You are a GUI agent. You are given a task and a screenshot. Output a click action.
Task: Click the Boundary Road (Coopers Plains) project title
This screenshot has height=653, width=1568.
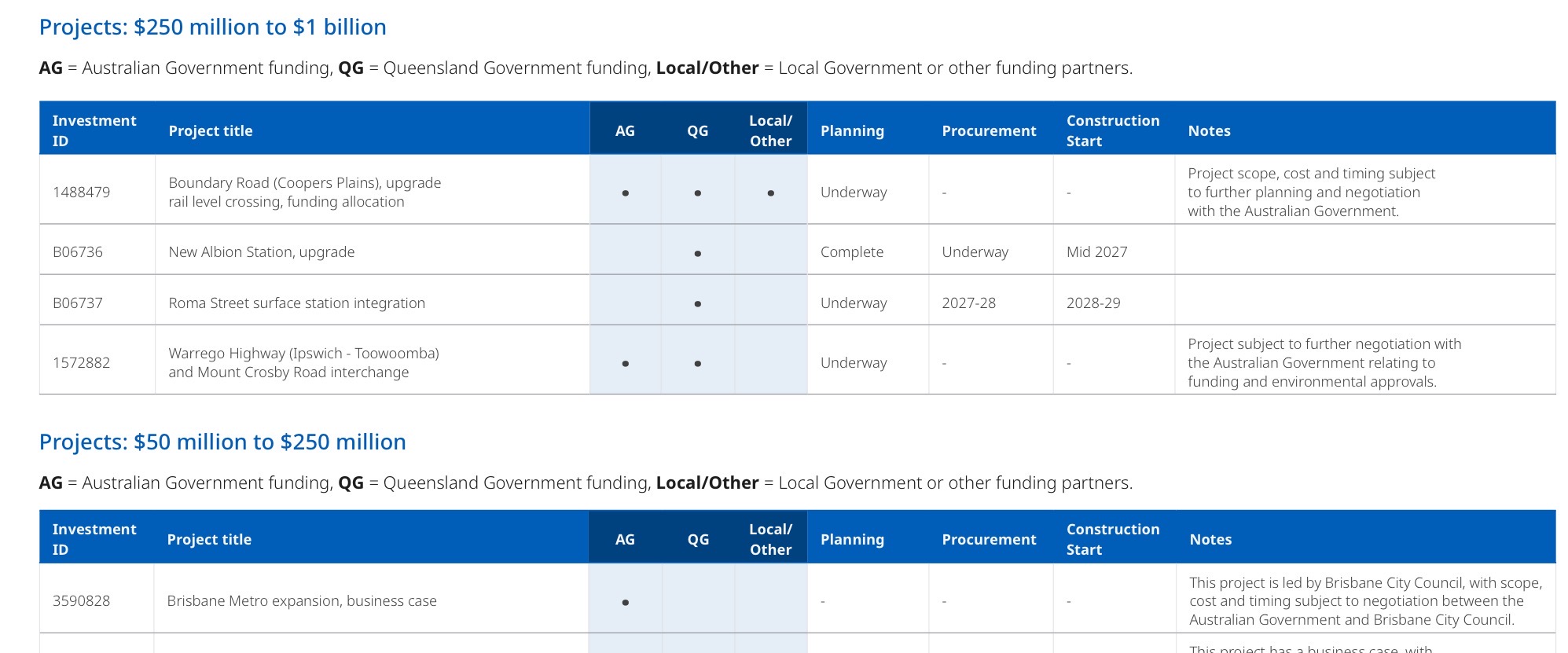point(305,193)
